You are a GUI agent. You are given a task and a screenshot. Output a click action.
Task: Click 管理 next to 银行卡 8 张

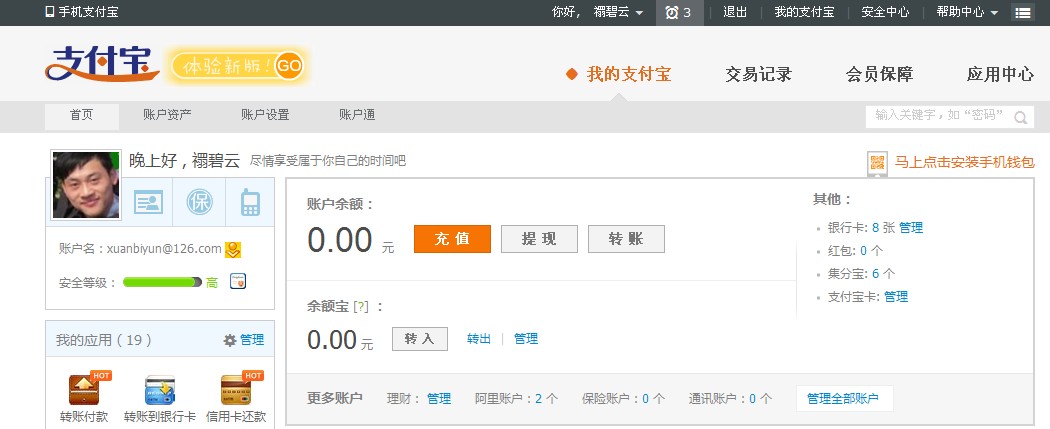(x=911, y=228)
